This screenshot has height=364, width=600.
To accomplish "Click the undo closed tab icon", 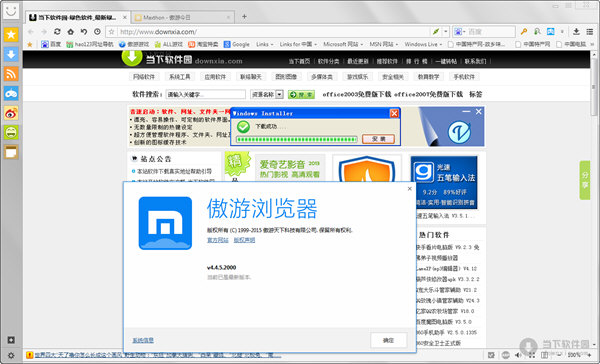I will (x=84, y=32).
